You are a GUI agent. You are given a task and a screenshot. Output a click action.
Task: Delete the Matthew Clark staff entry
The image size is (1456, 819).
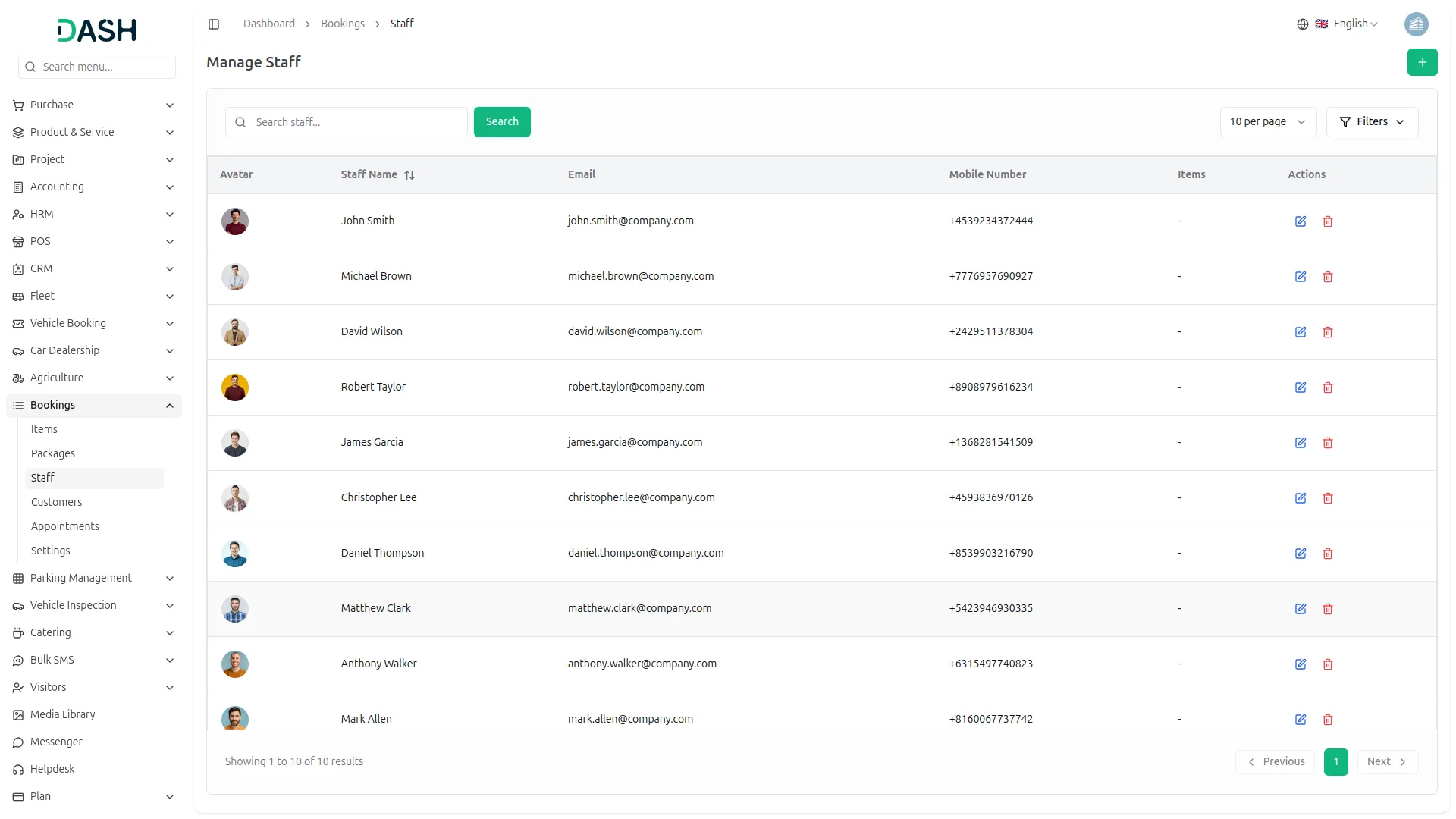coord(1327,609)
